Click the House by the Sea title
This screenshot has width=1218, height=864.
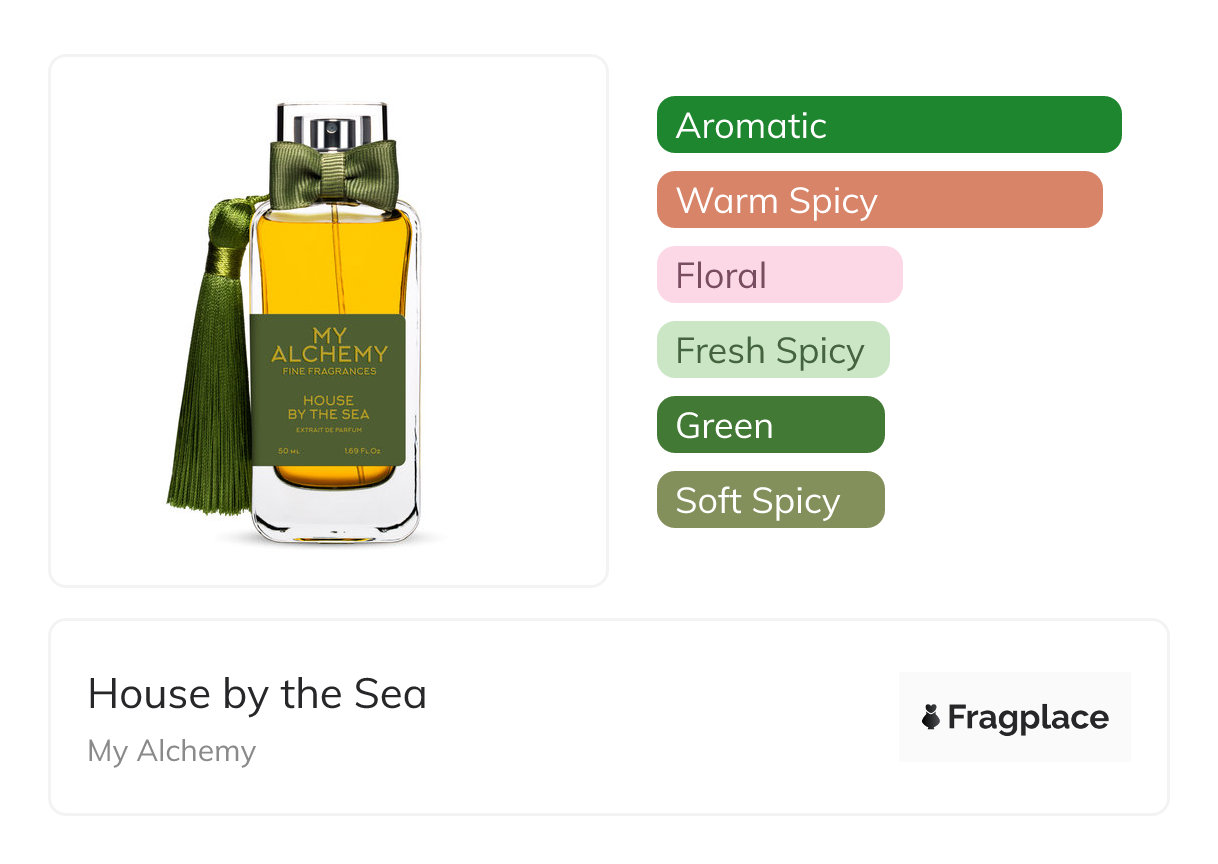257,694
